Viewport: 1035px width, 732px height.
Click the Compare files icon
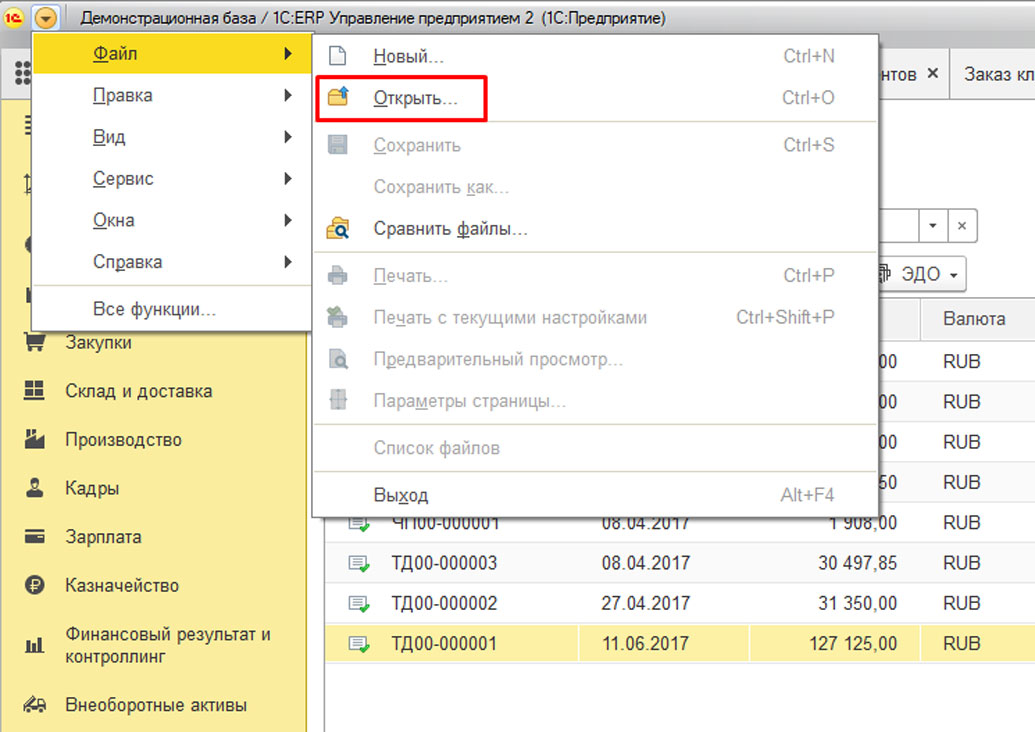click(338, 229)
